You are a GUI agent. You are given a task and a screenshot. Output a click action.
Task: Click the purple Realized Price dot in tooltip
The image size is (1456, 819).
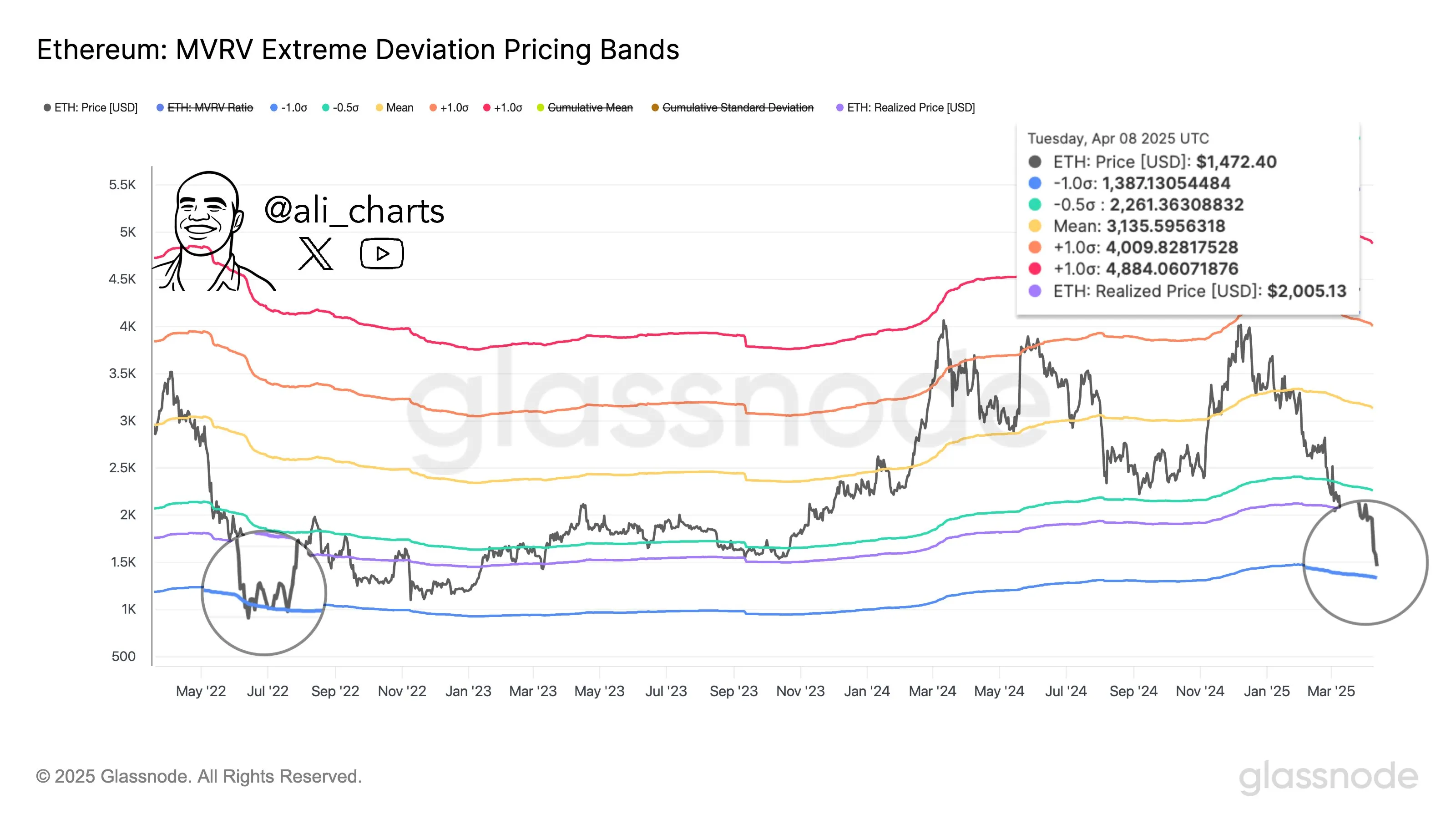click(1035, 291)
